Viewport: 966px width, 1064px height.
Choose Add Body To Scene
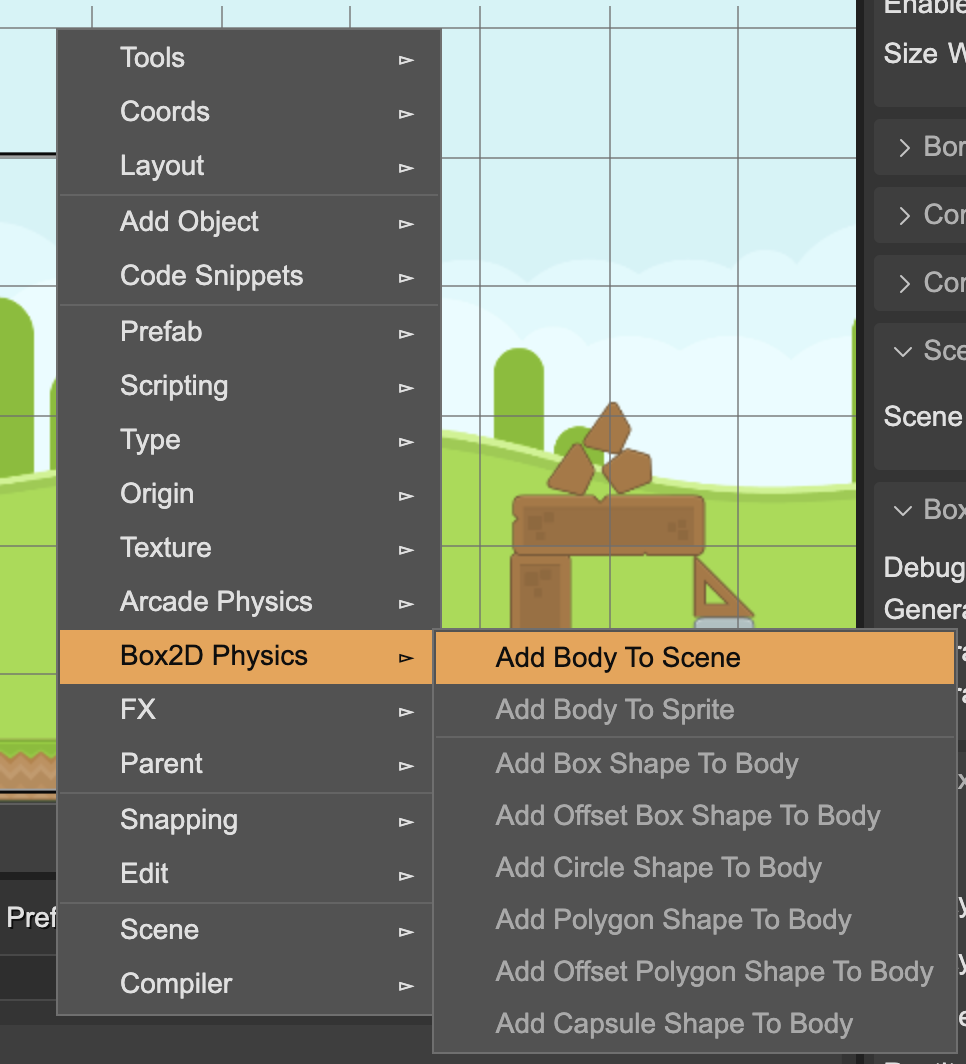695,658
